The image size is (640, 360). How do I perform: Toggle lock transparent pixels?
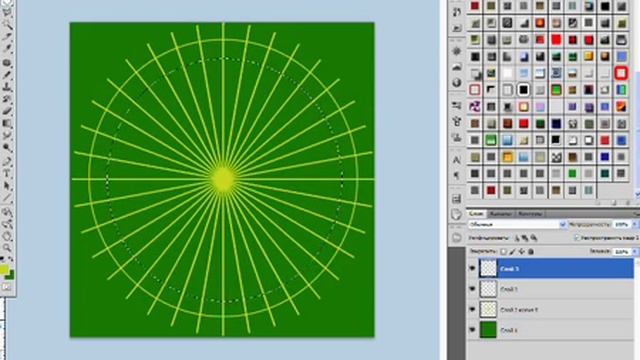(x=504, y=252)
